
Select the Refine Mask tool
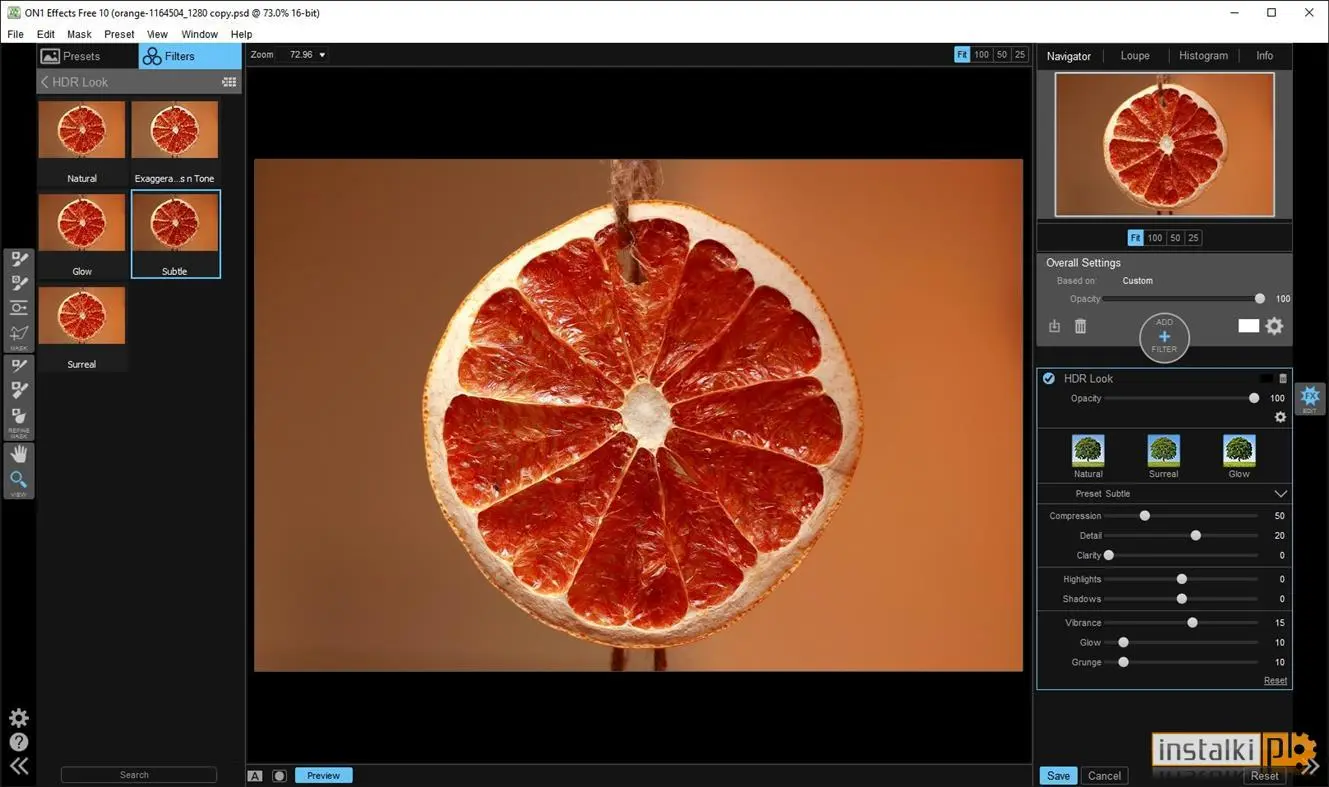[19, 420]
